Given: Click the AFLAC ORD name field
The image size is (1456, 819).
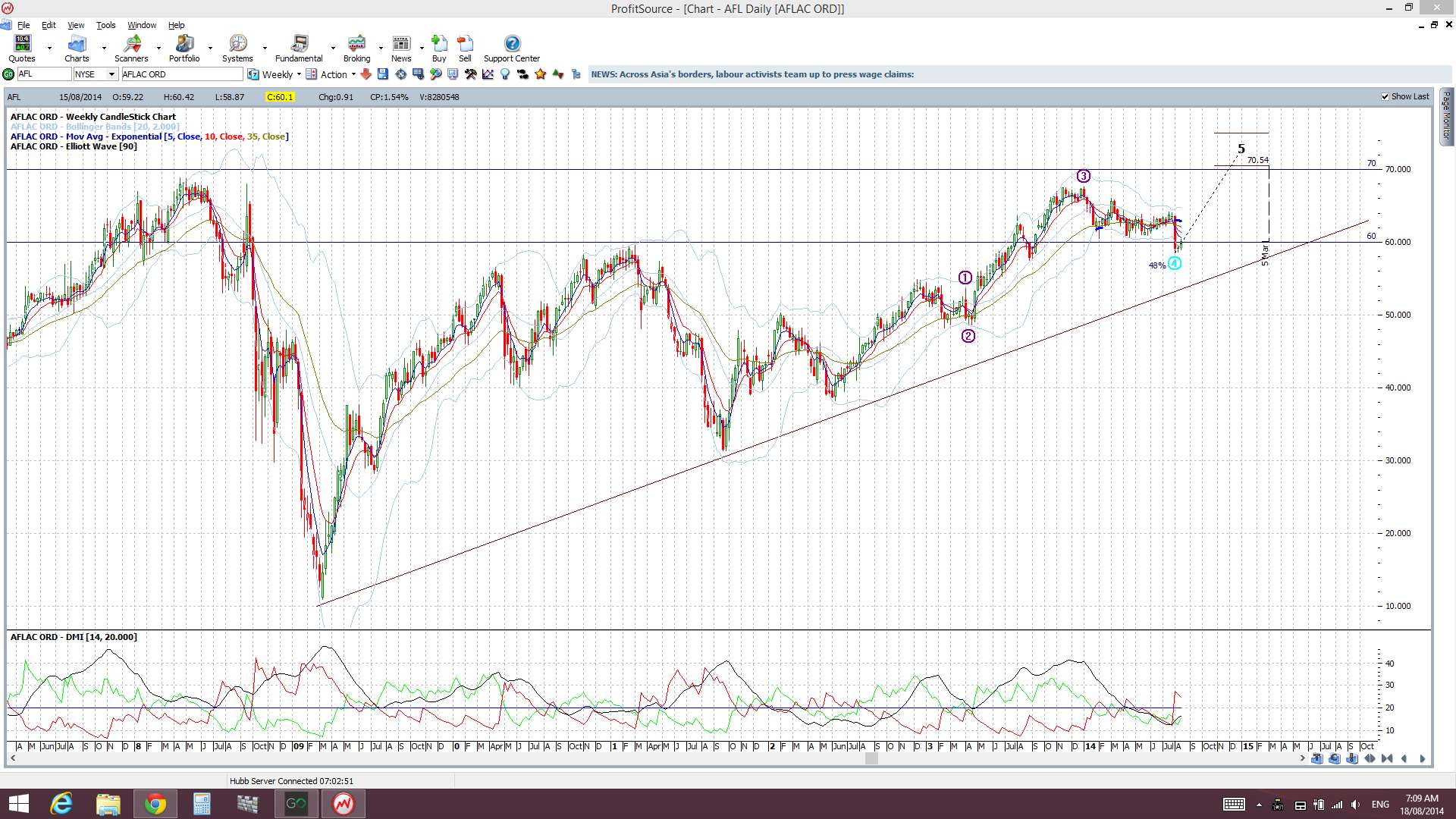Looking at the screenshot, I should [x=182, y=74].
